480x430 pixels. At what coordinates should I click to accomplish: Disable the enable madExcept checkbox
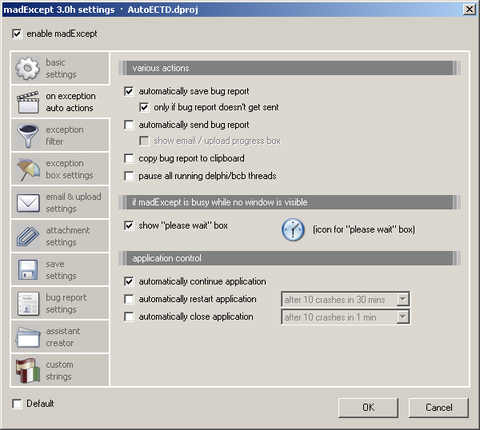pyautogui.click(x=17, y=34)
